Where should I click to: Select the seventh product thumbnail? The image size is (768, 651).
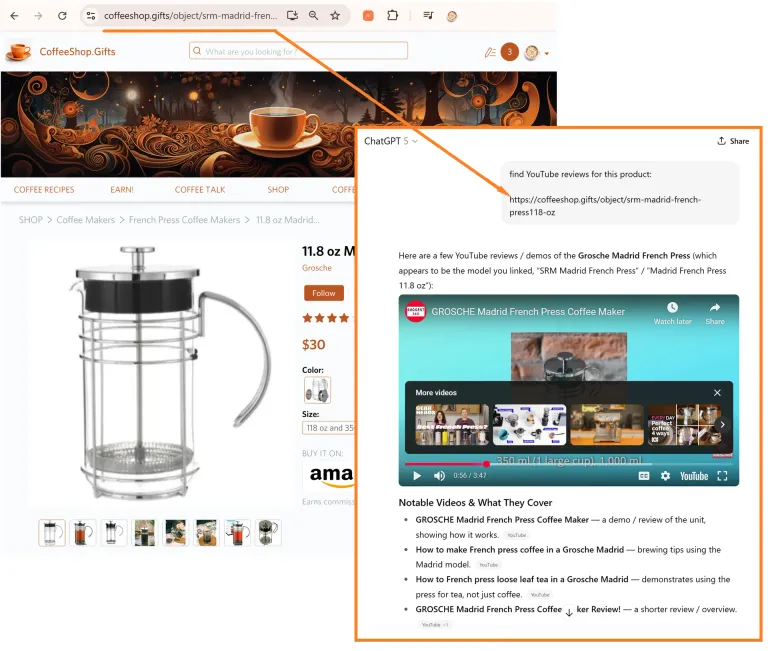pos(237,532)
